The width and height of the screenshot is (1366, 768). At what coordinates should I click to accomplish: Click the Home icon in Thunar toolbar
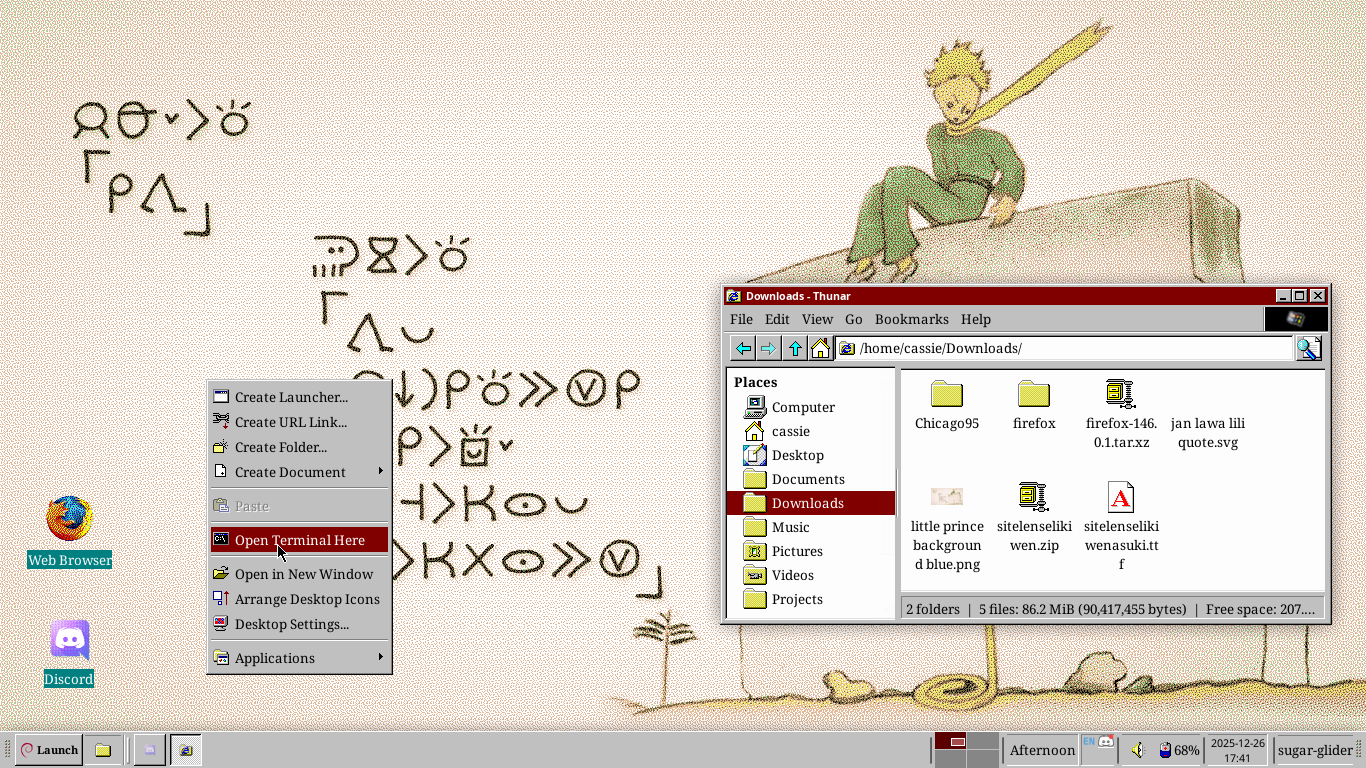coord(820,348)
